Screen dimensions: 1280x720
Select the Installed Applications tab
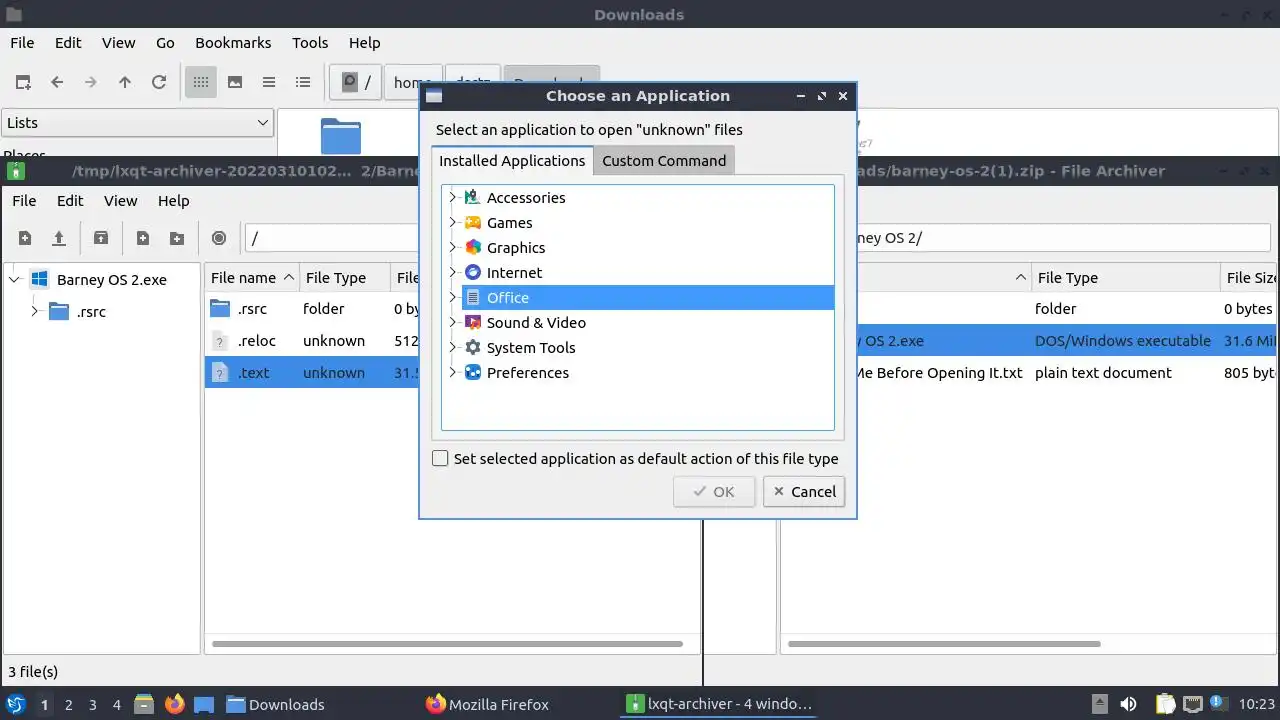(512, 160)
